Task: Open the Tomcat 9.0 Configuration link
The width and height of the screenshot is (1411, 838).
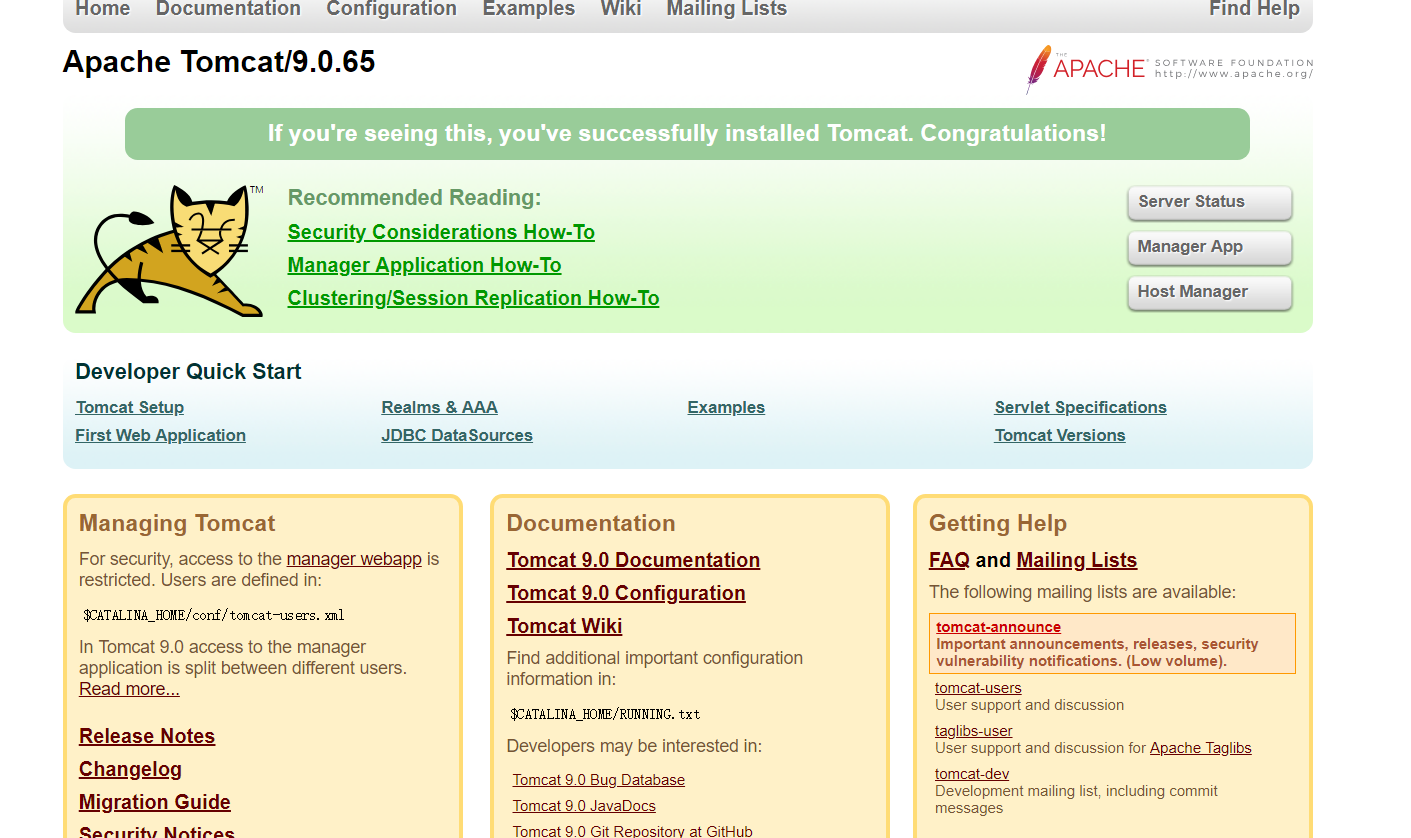Action: click(x=626, y=593)
